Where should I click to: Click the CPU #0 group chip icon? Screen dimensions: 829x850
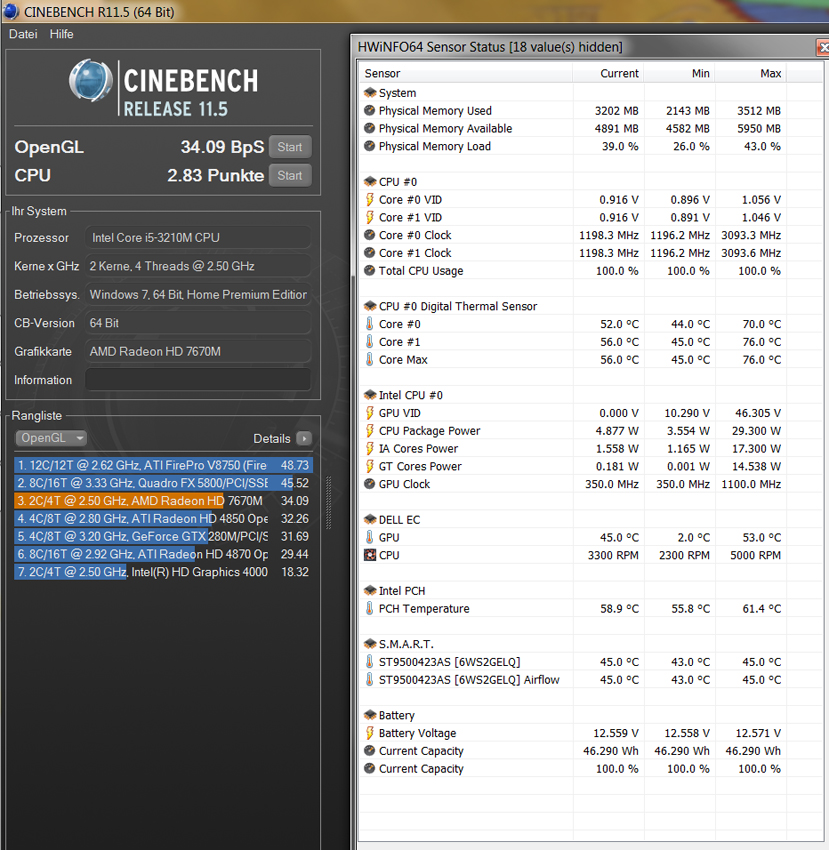coord(370,182)
